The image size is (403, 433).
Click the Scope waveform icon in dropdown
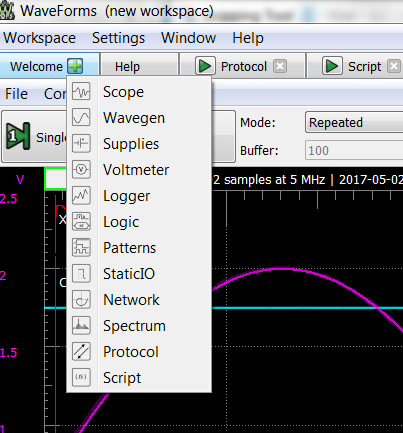pyautogui.click(x=81, y=92)
